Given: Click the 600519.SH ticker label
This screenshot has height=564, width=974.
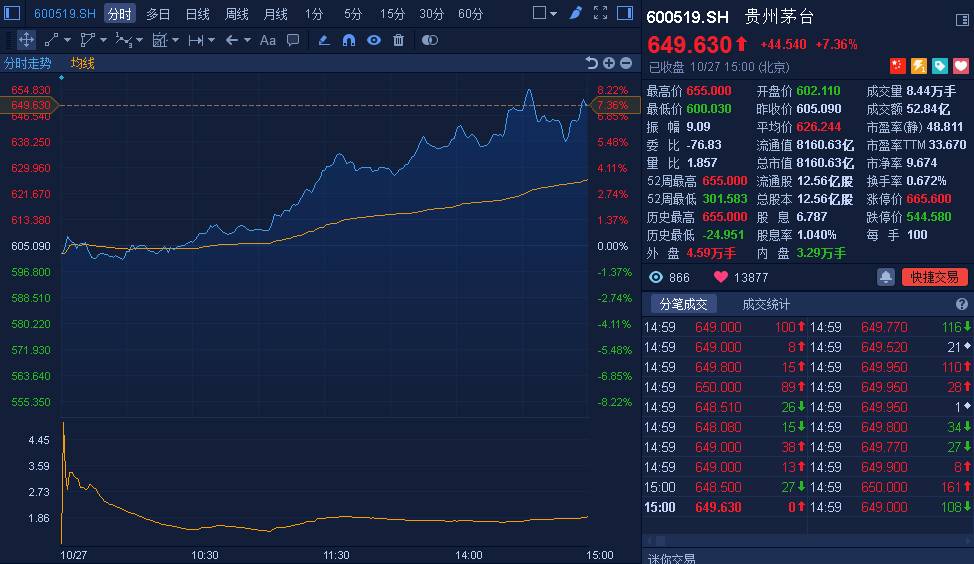Looking at the screenshot, I should click(x=65, y=14).
